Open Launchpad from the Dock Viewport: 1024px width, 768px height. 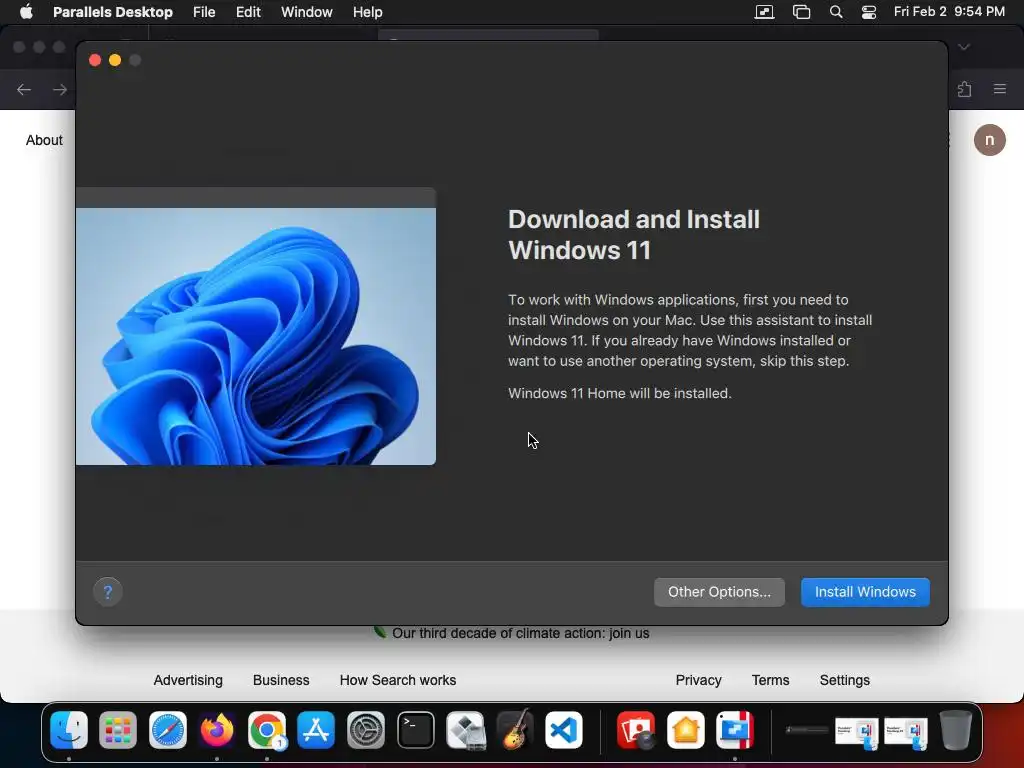point(118,729)
